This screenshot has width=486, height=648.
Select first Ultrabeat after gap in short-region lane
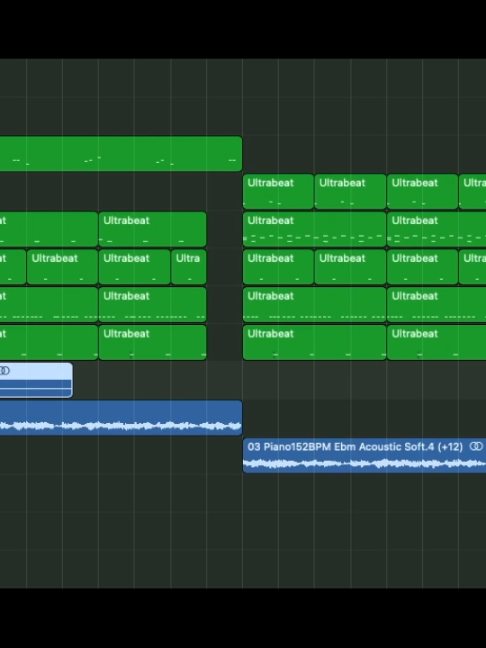[x=278, y=267]
